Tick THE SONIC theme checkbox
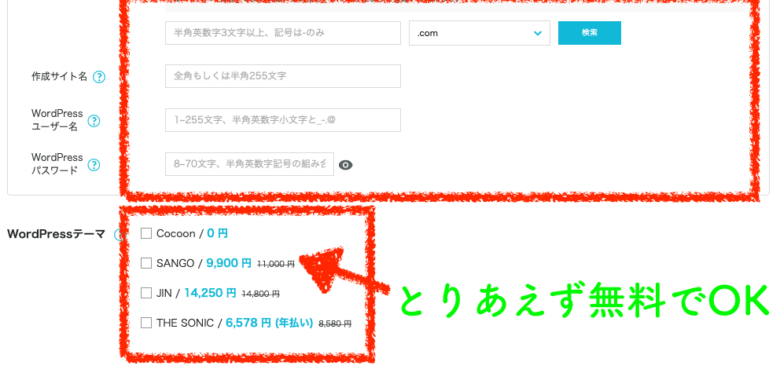Image resolution: width=780 pixels, height=373 pixels. (x=146, y=323)
